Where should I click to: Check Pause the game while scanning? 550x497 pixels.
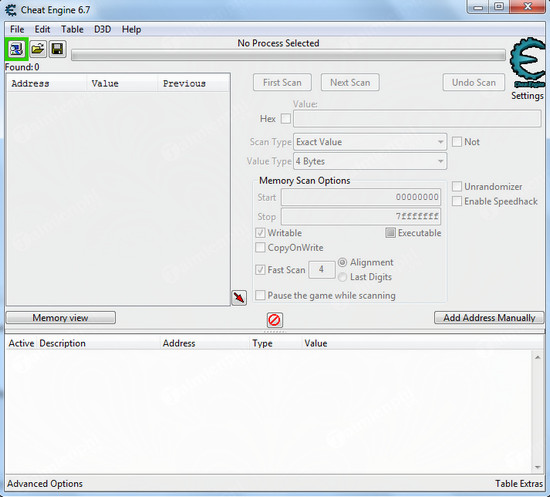point(260,295)
